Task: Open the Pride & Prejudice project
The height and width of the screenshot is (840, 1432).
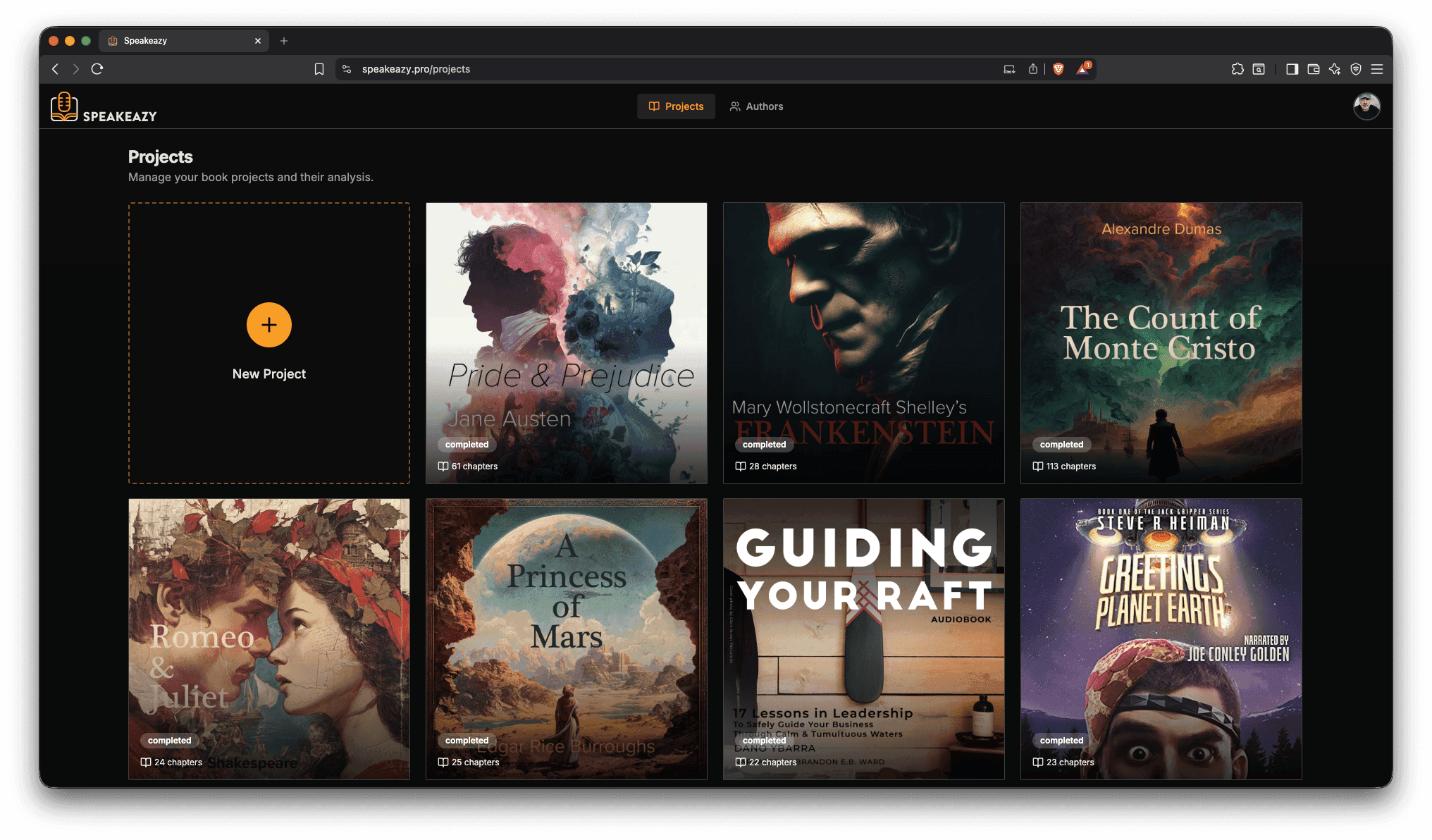Action: tap(566, 343)
